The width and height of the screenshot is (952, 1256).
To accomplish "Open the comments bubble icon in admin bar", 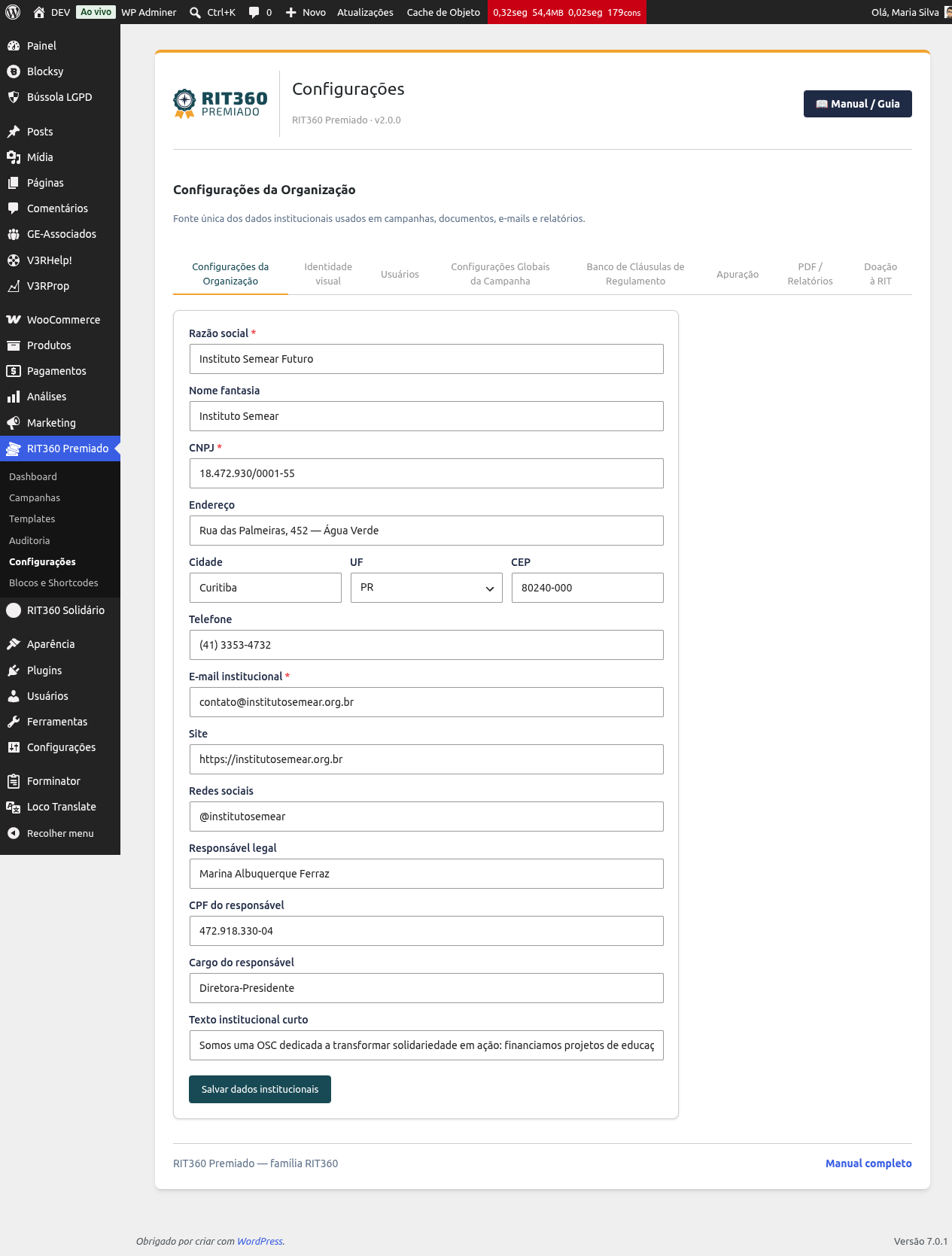I will click(254, 12).
